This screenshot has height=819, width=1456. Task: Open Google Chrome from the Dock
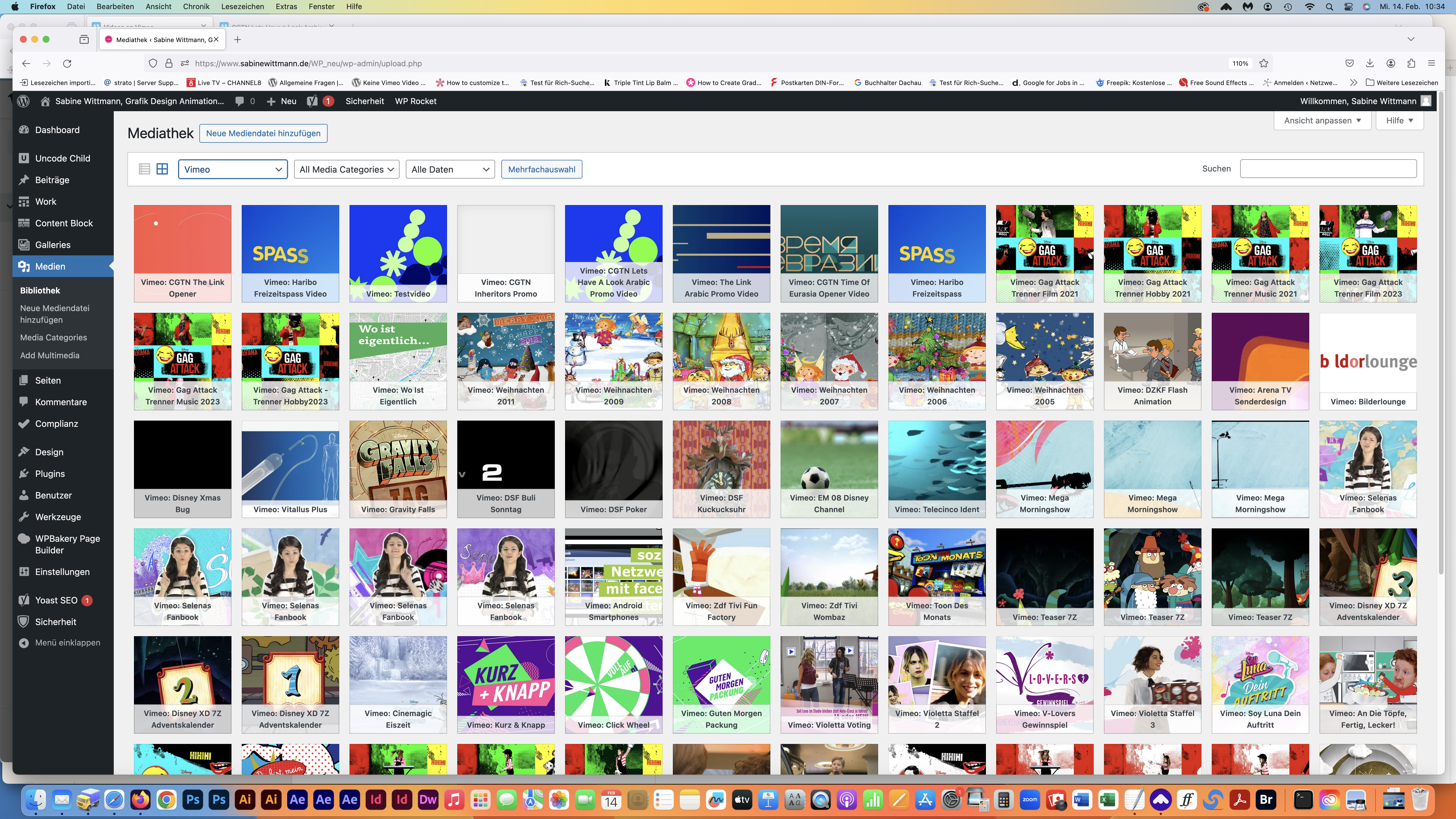167,800
